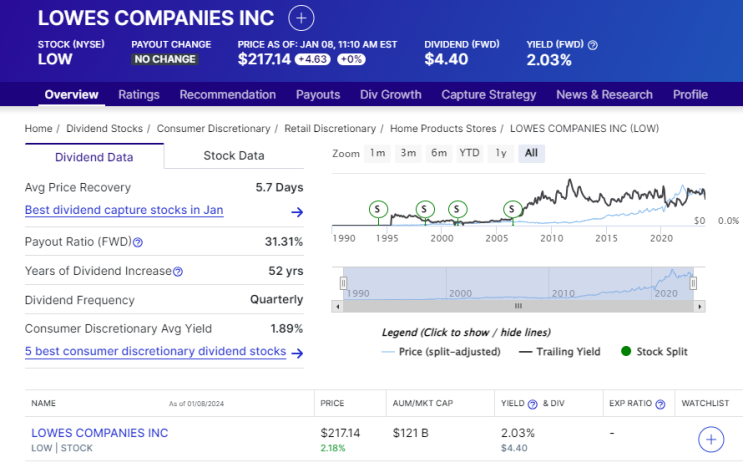
Task: Click the chart navigator right range handle
Action: 693,283
